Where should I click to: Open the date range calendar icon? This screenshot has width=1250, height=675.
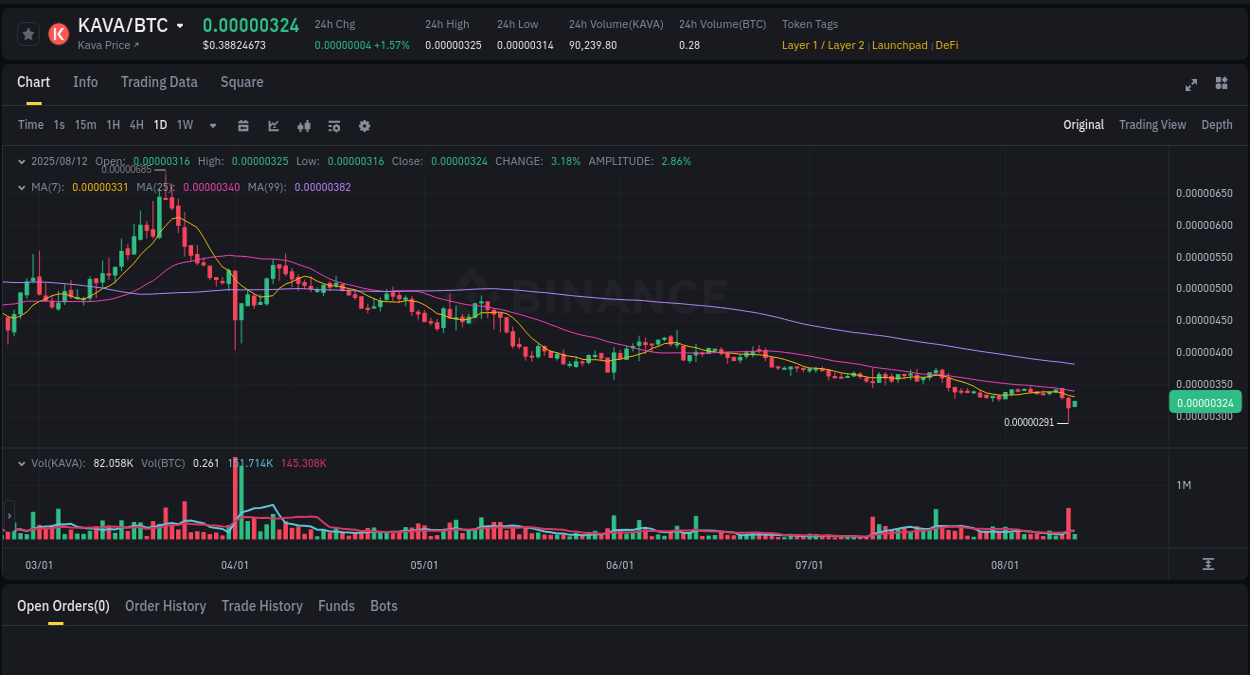[x=243, y=125]
